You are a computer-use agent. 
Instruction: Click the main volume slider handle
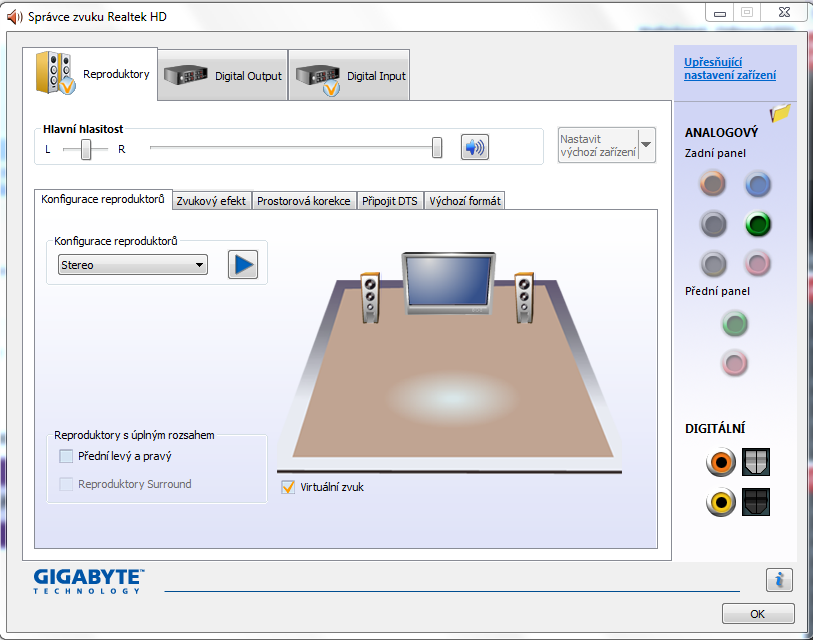coord(437,147)
